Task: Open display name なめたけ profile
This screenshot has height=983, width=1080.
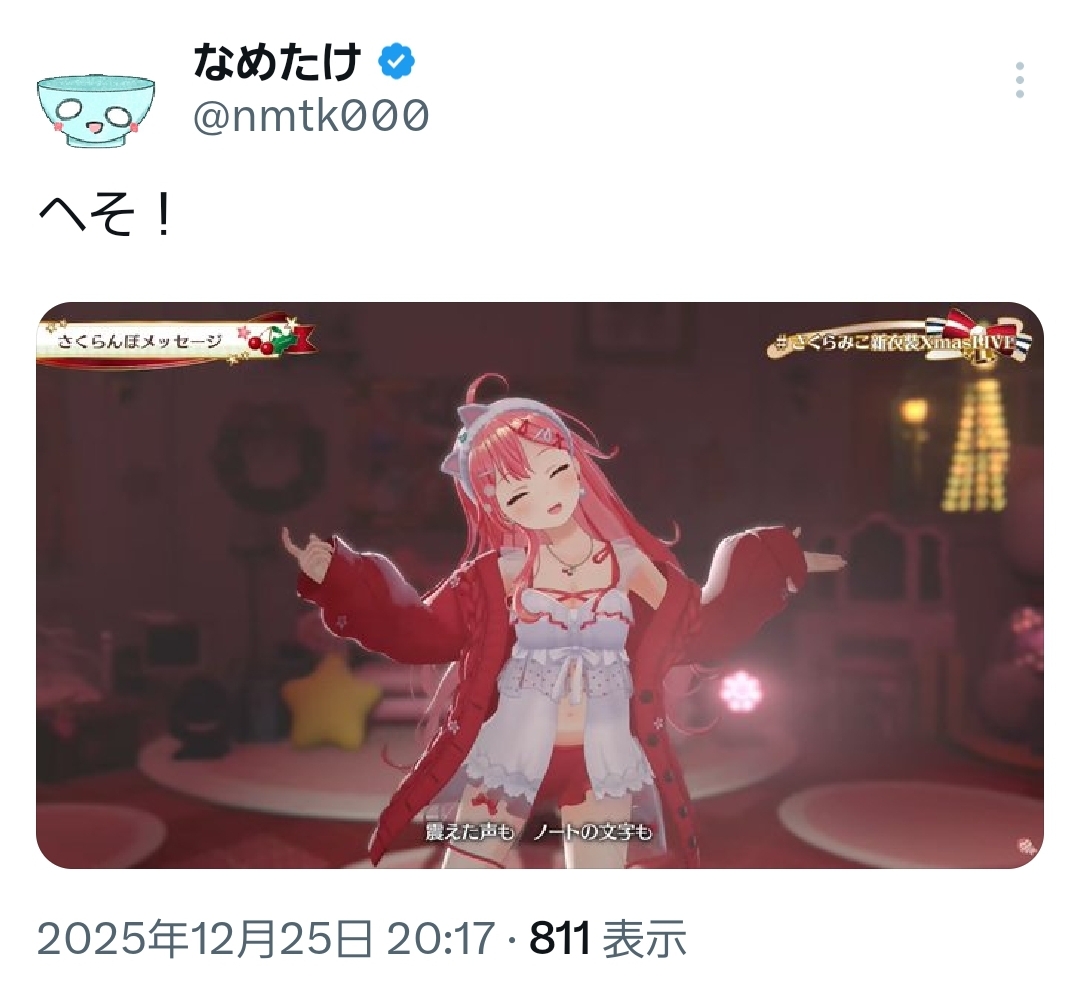Action: click(x=277, y=61)
